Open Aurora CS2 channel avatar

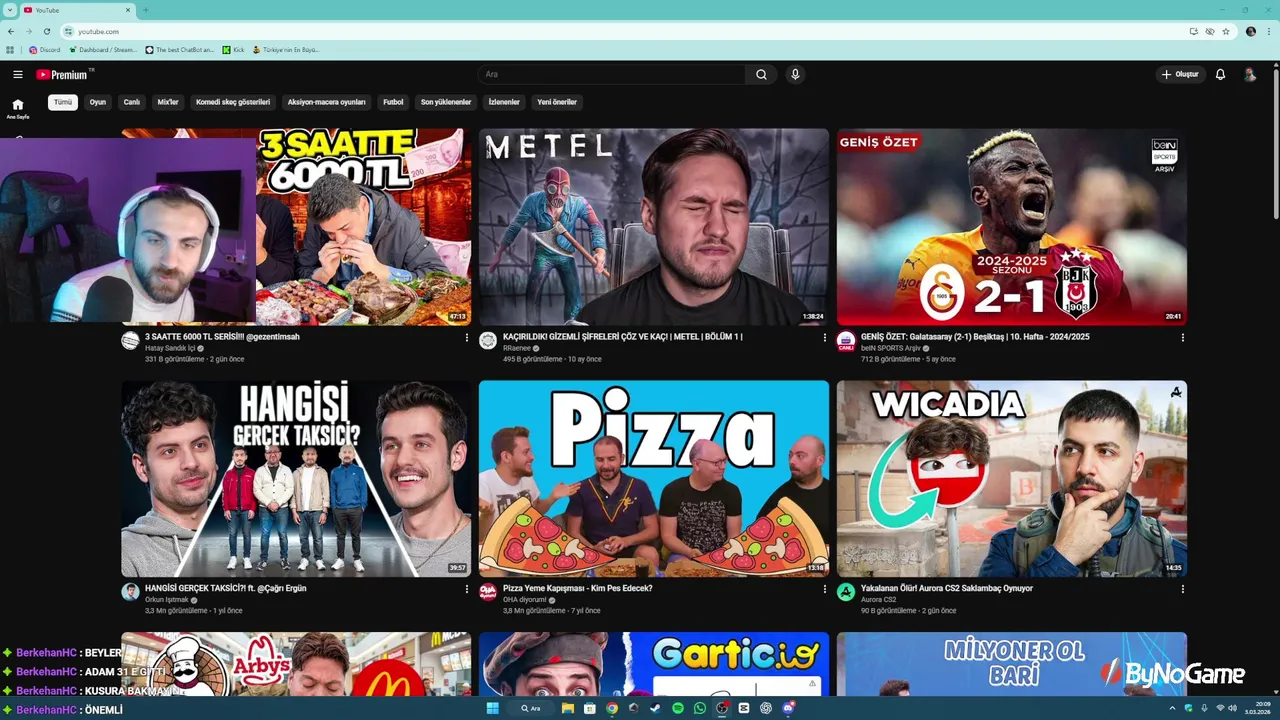(846, 592)
